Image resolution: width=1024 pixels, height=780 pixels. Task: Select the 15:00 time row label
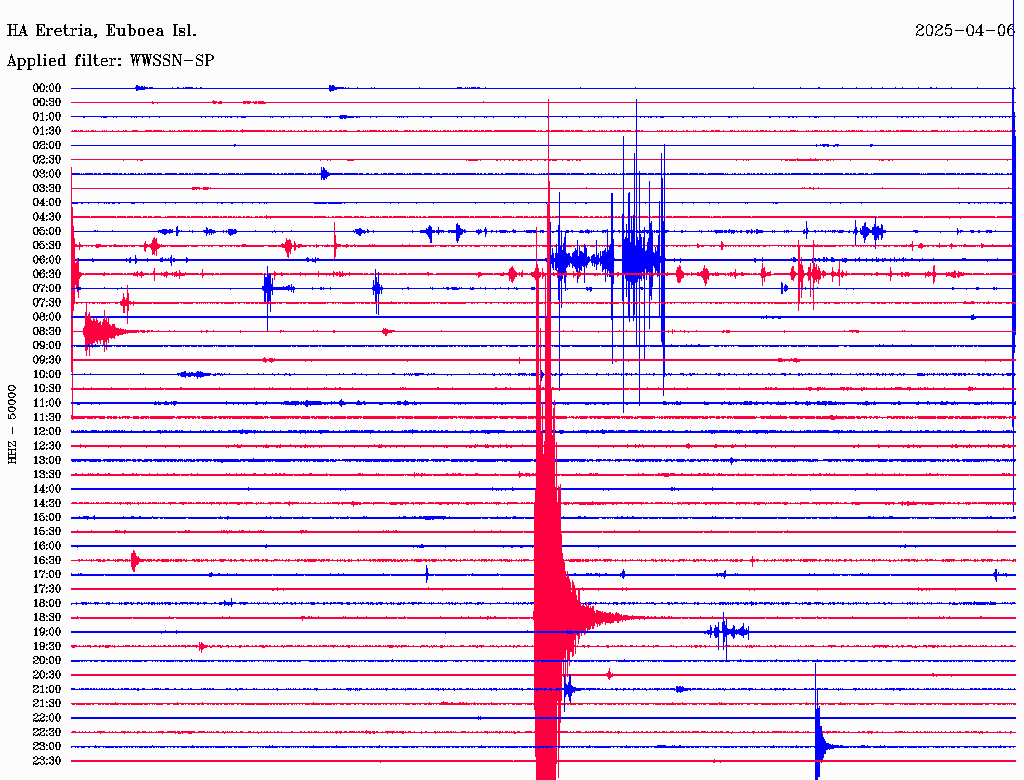click(x=47, y=517)
